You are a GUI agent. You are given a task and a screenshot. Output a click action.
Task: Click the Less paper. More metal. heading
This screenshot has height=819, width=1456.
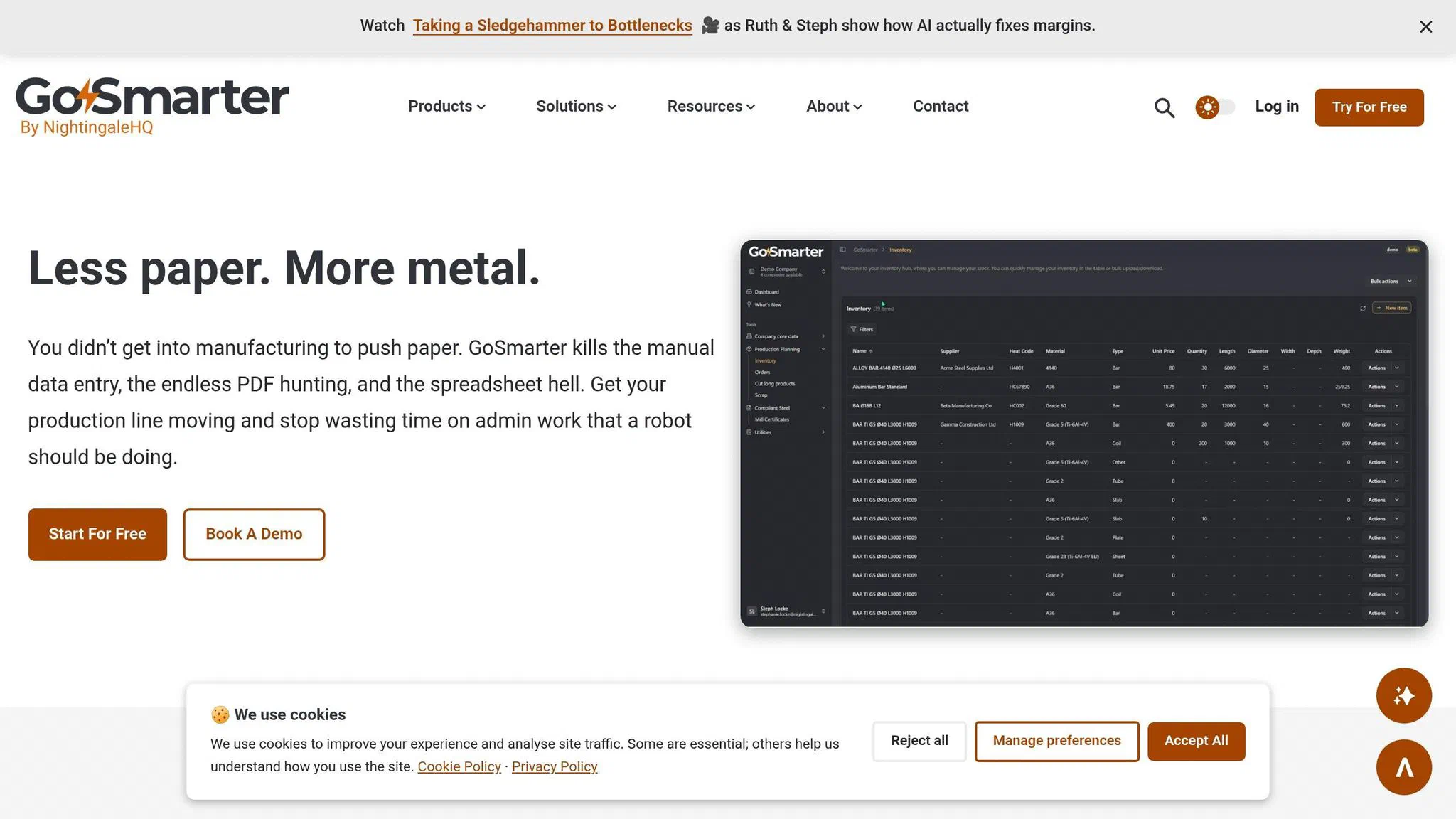(x=284, y=269)
